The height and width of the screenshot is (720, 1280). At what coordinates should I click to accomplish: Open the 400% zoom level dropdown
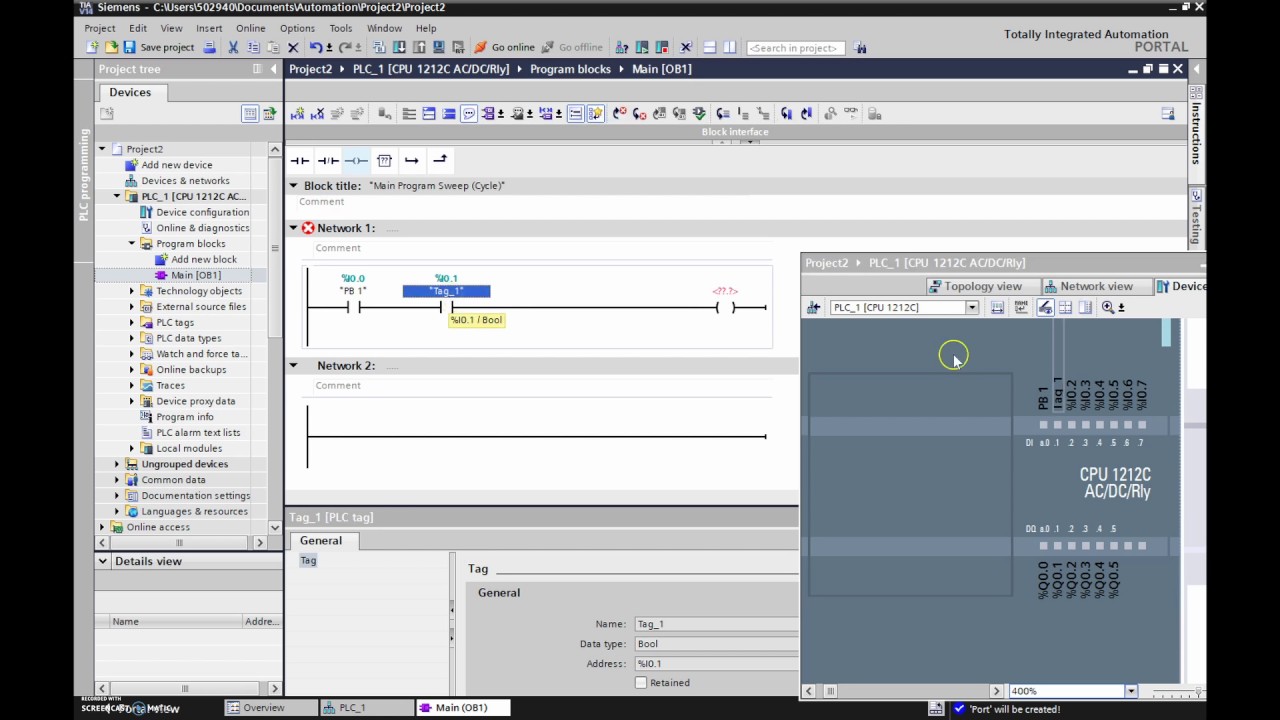click(1131, 691)
